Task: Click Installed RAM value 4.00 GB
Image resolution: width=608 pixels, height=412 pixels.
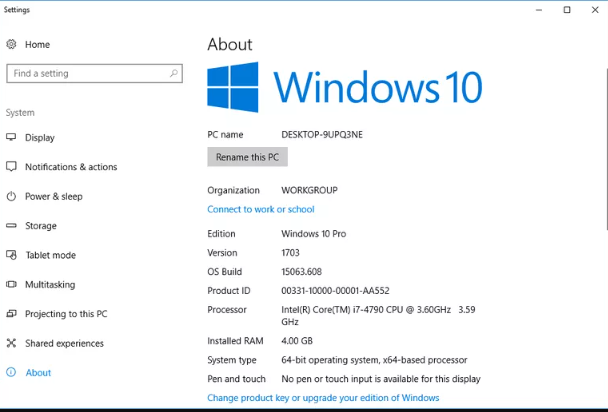Action: tap(297, 341)
